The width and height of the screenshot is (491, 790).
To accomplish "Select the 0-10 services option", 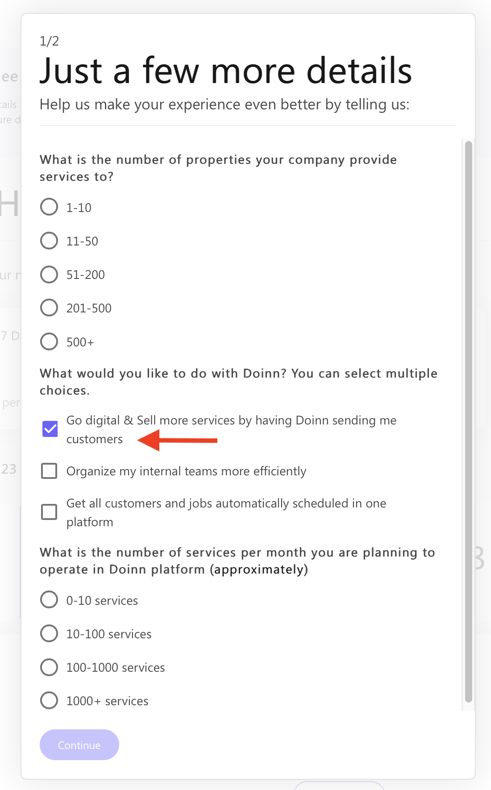I will click(49, 600).
